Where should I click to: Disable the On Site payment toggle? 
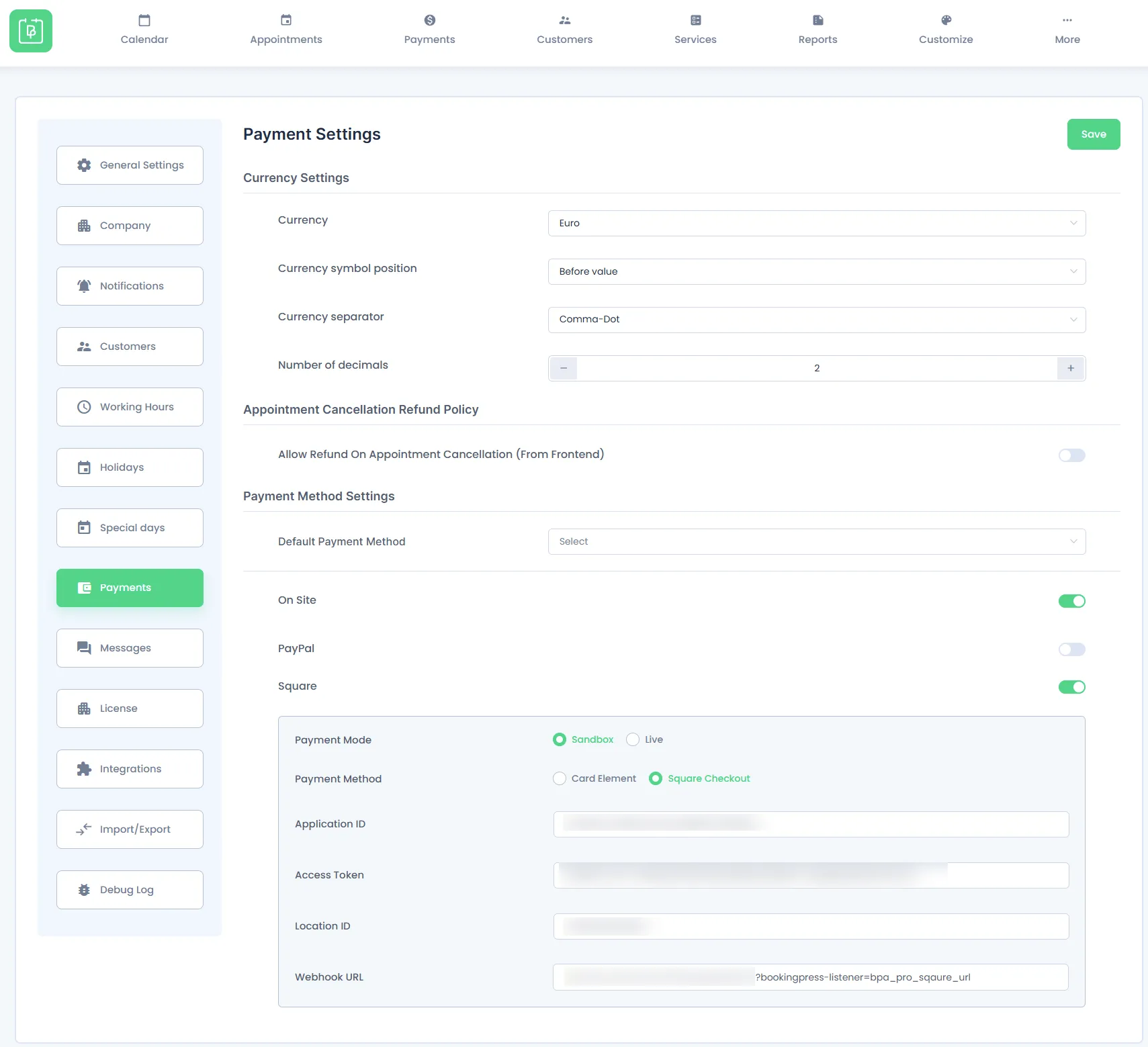tap(1072, 601)
